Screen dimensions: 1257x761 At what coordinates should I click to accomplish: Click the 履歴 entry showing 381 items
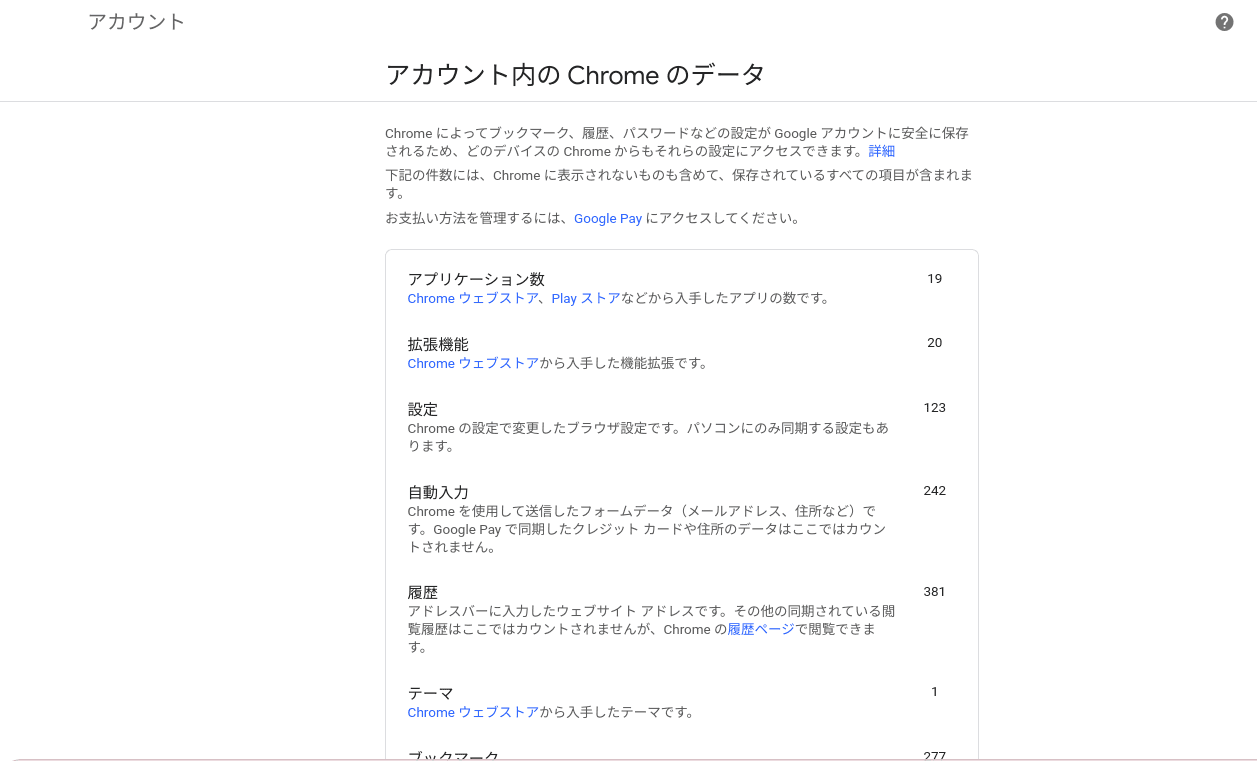[x=421, y=591]
